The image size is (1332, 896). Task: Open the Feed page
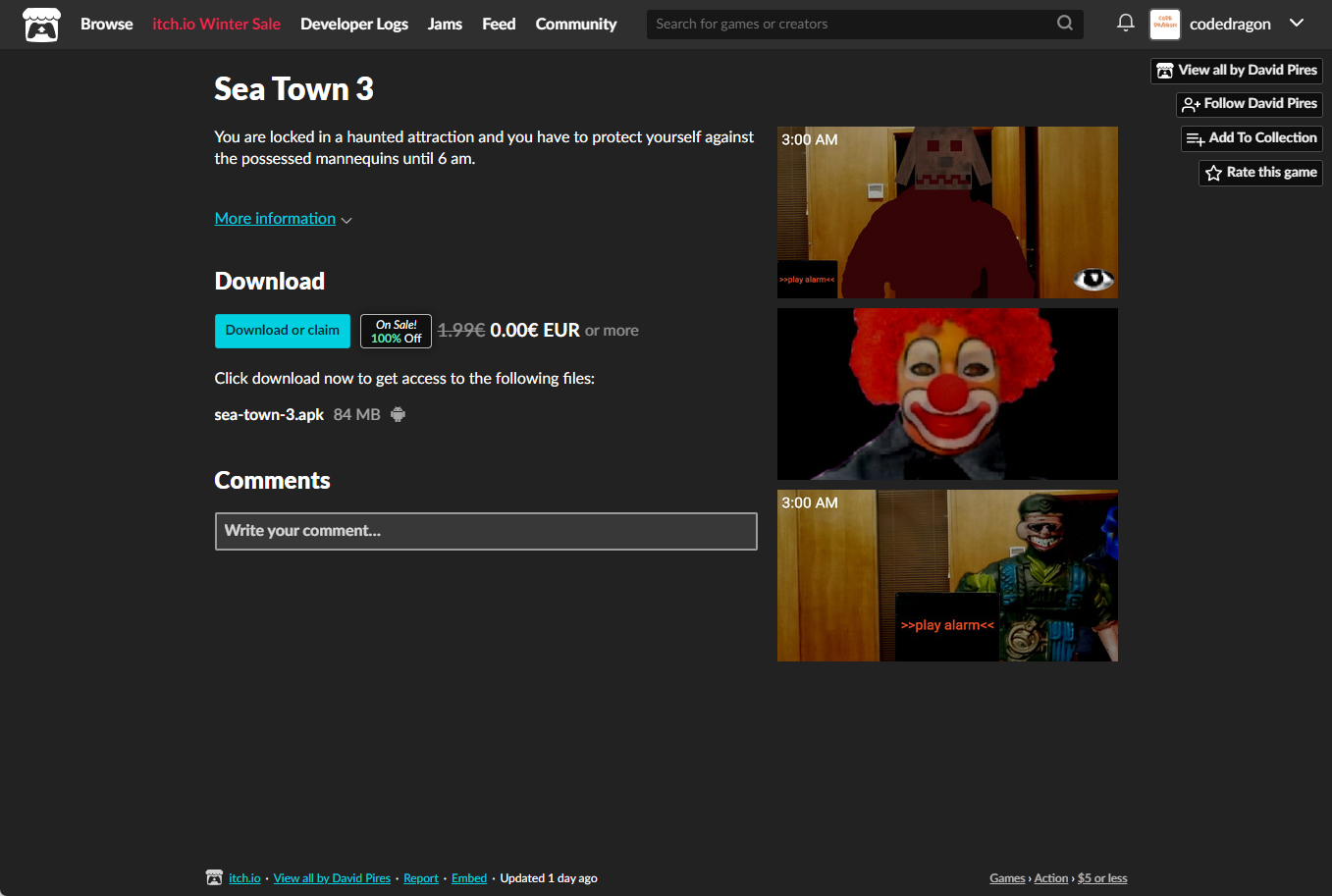(499, 24)
